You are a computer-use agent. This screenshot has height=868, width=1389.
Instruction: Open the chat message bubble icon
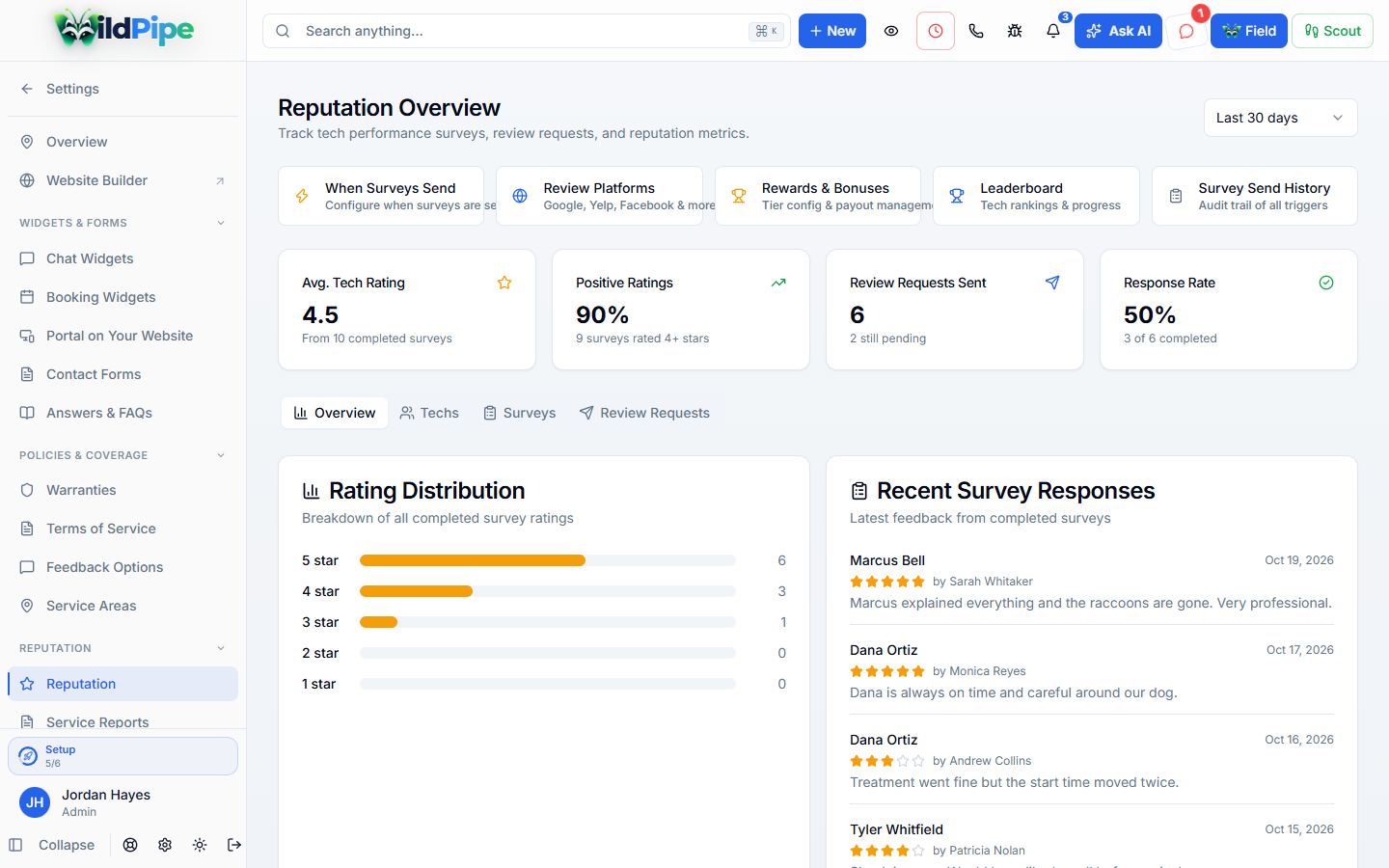click(x=1186, y=31)
